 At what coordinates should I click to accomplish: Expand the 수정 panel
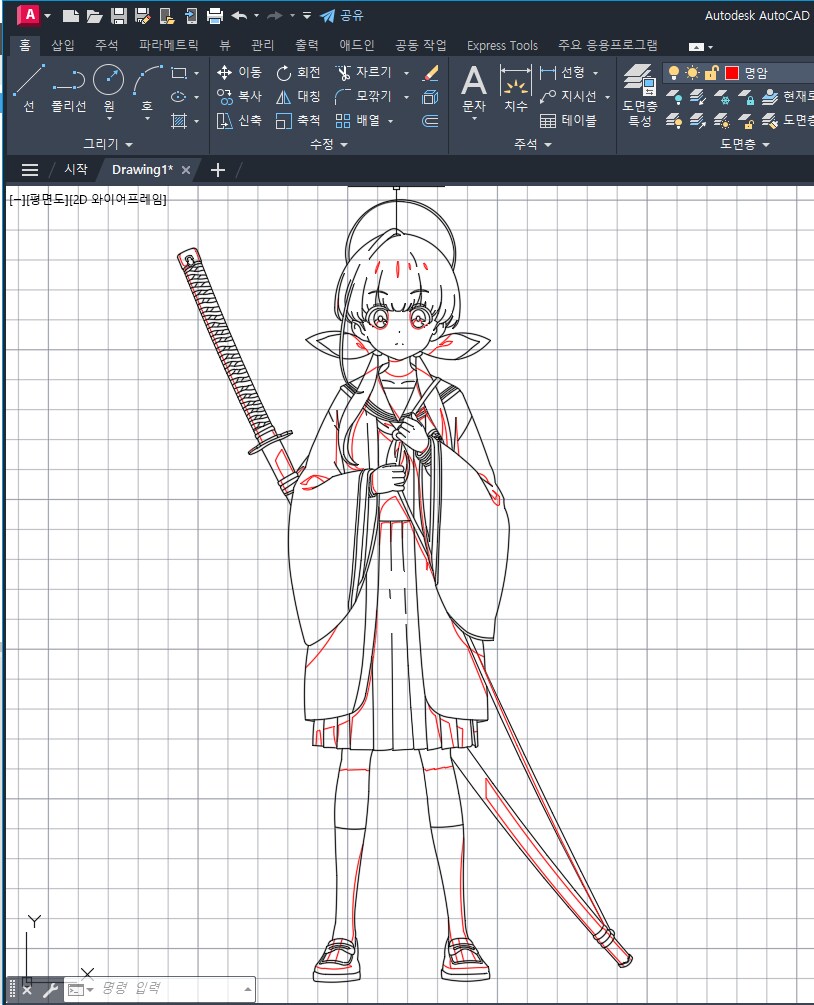point(328,144)
